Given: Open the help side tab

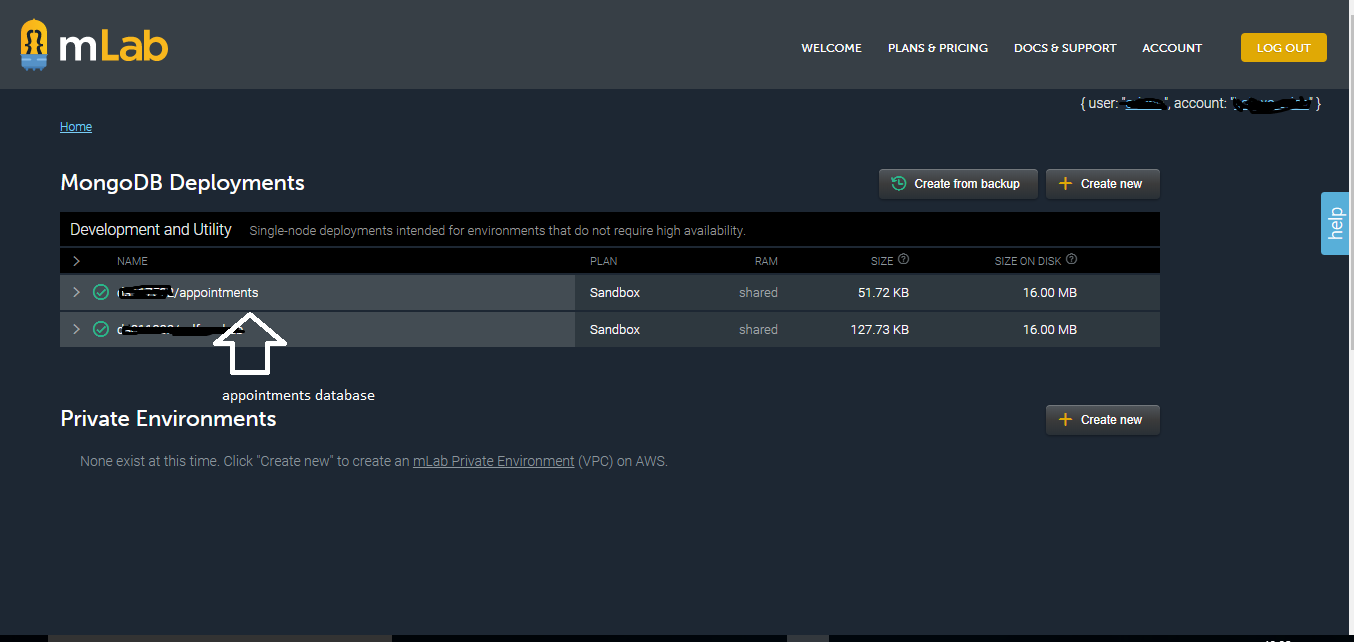Looking at the screenshot, I should coord(1335,223).
